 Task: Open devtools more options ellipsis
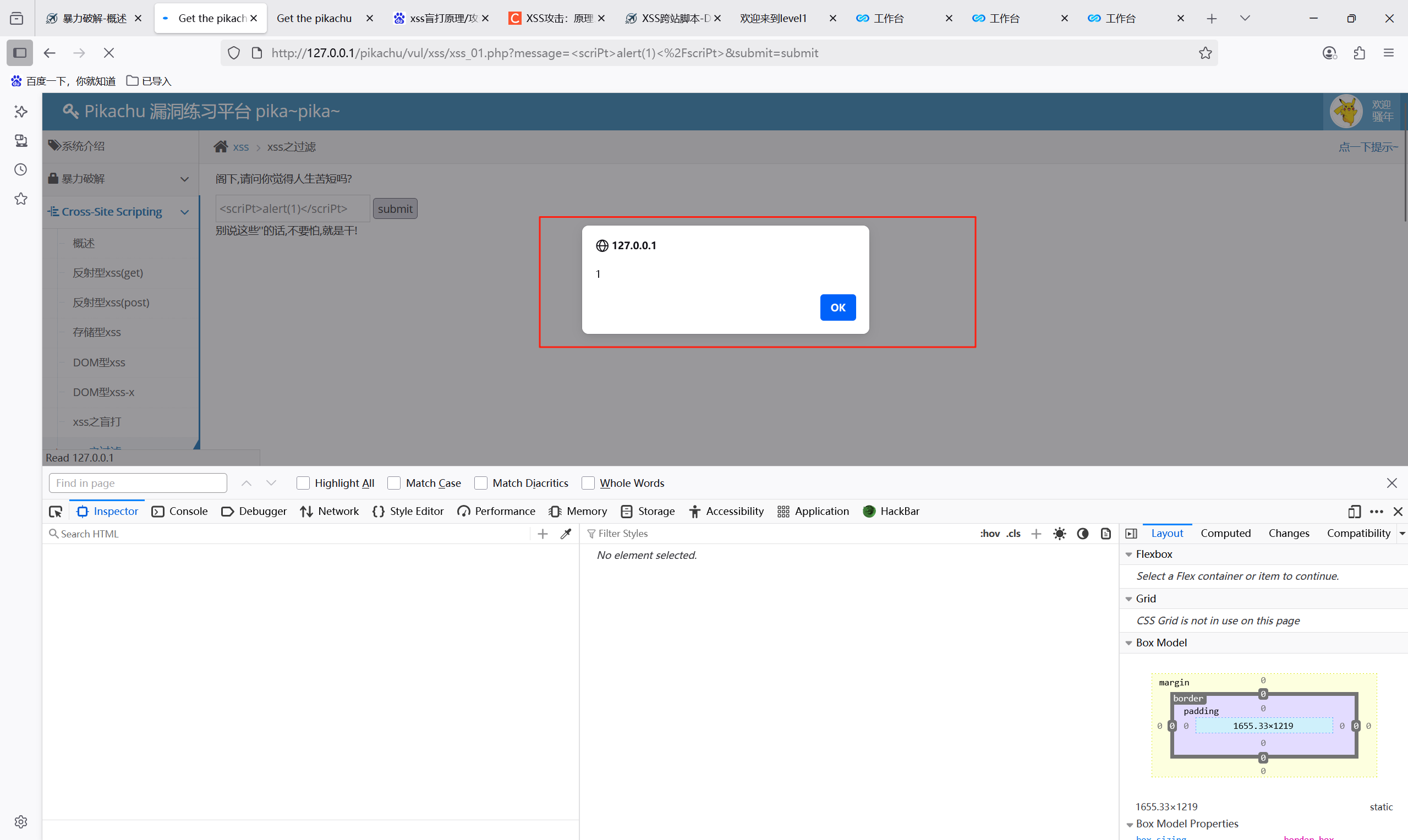tap(1376, 512)
